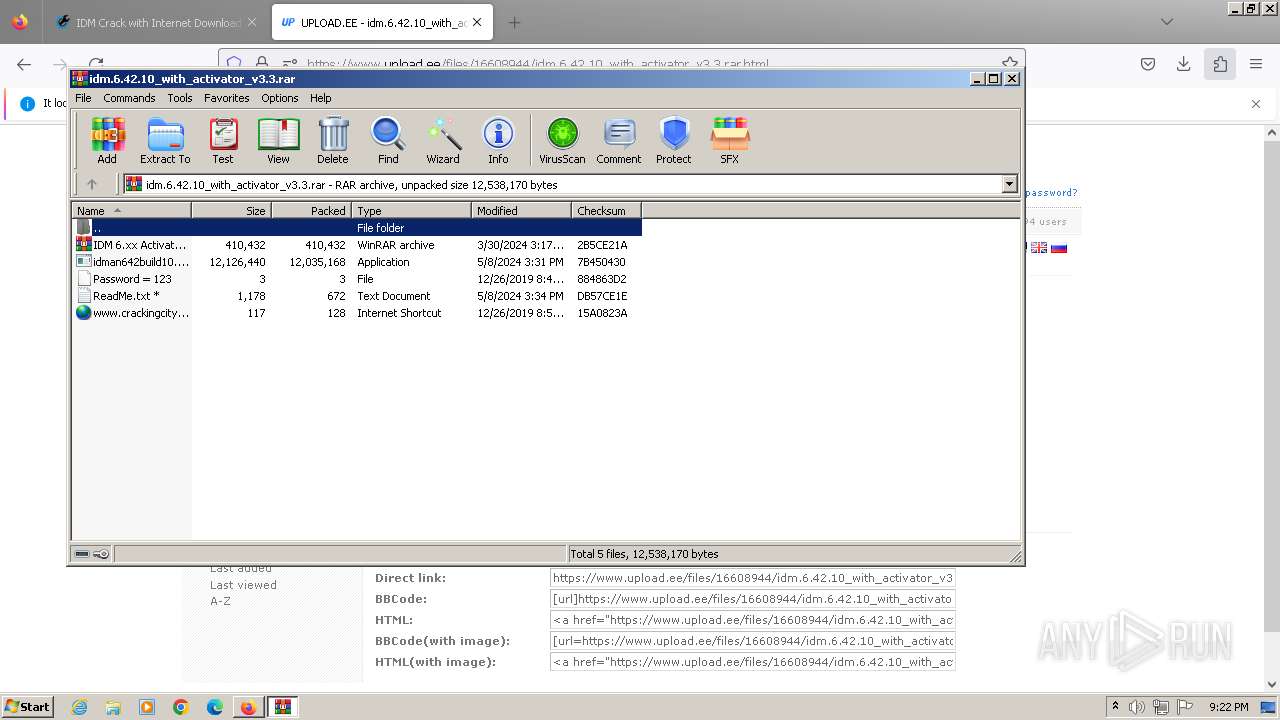The height and width of the screenshot is (720, 1280).
Task: Show archive Info
Action: coord(498,140)
